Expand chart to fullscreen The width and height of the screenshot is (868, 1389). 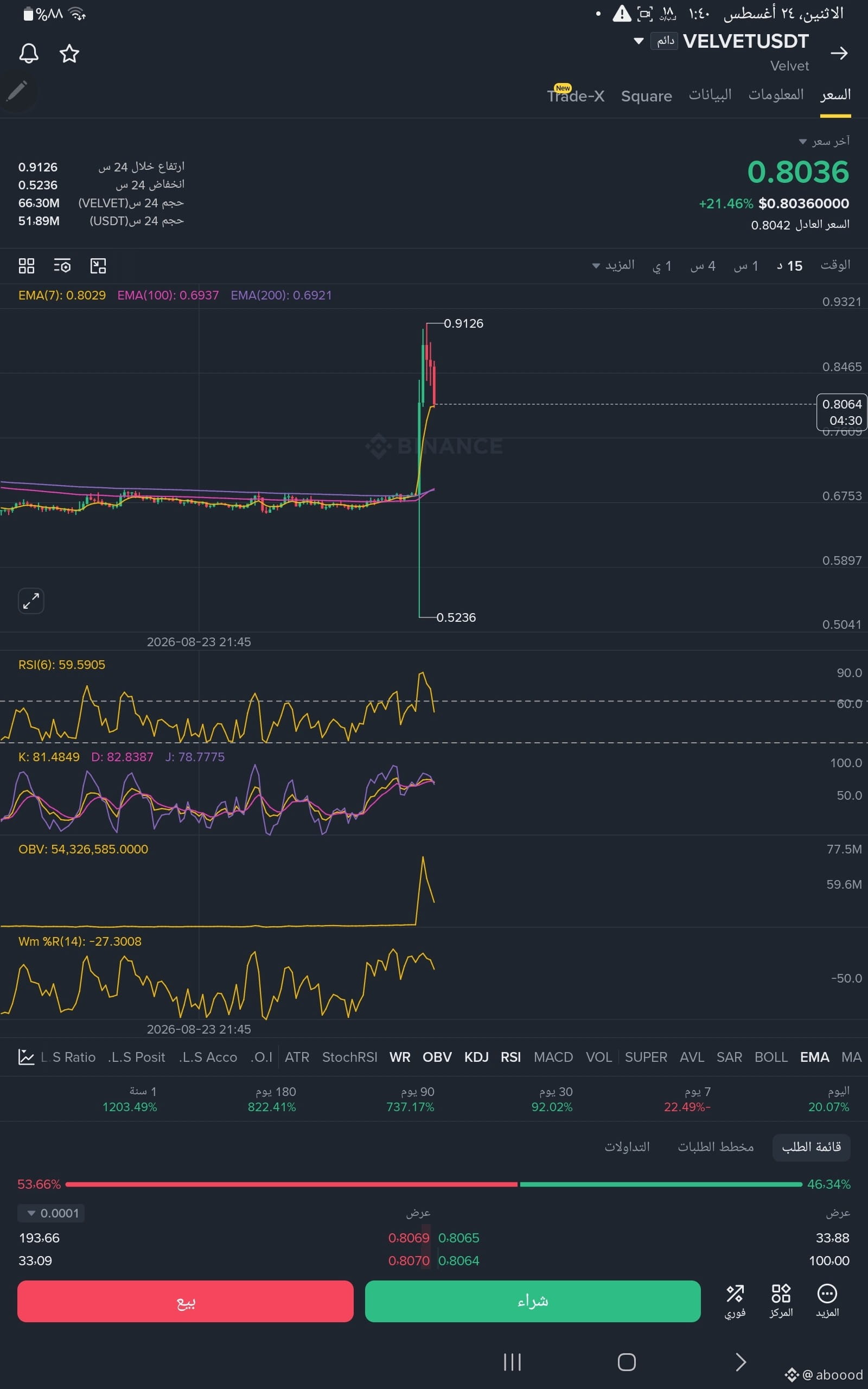pos(31,601)
